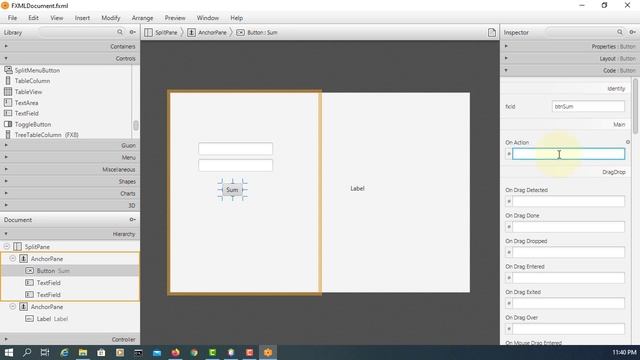Launch Chrome from the taskbar
The width and height of the screenshot is (640, 360).
tap(194, 353)
